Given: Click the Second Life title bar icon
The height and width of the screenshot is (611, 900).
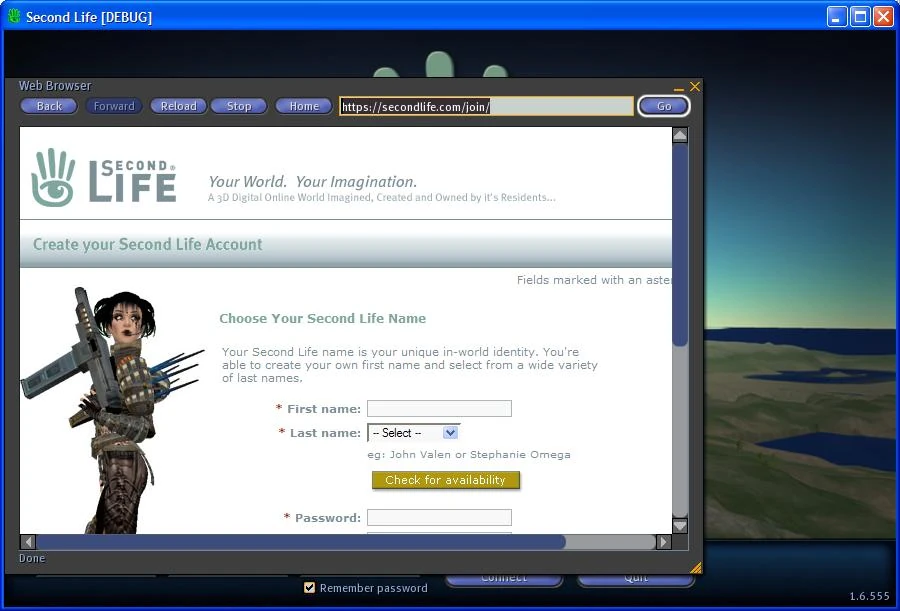Looking at the screenshot, I should point(14,17).
